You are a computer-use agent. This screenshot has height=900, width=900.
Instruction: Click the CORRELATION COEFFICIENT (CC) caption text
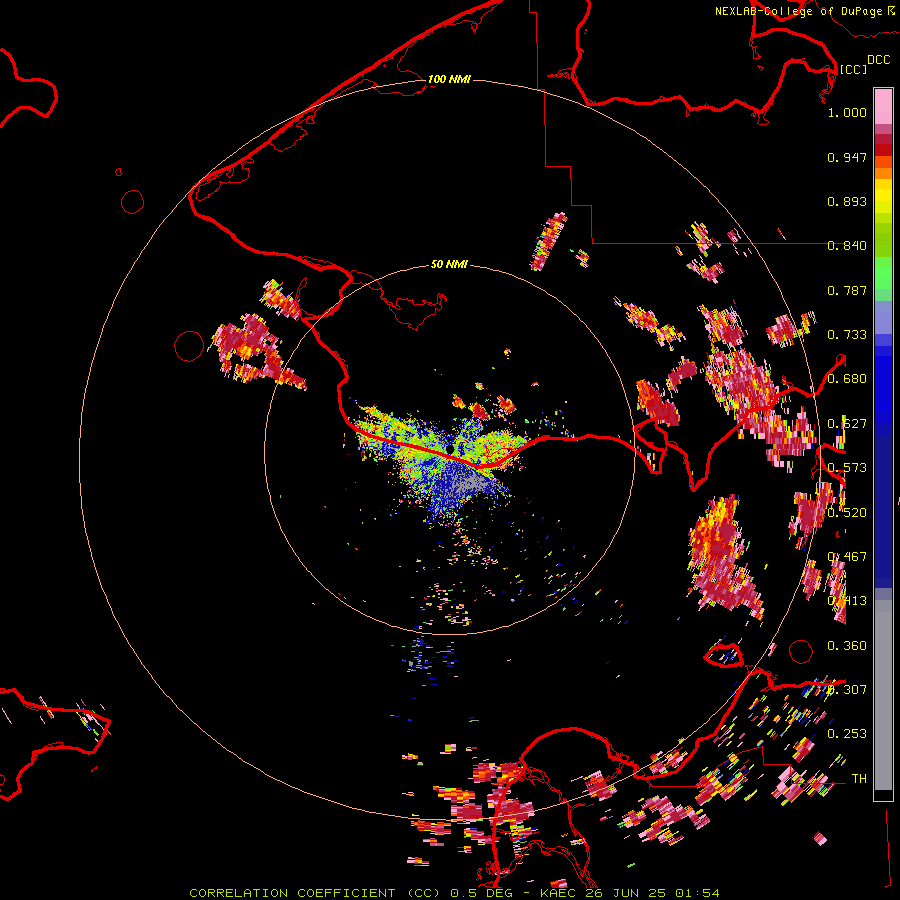(x=315, y=893)
